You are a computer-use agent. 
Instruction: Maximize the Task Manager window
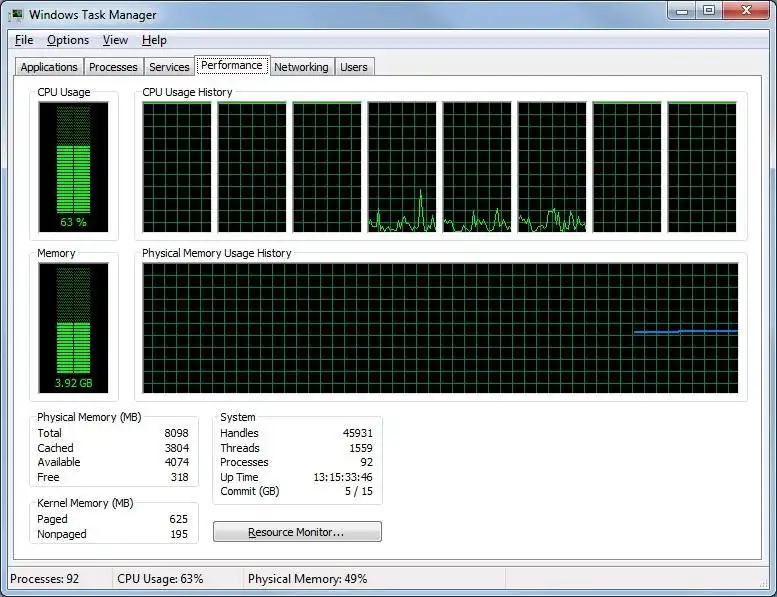pyautogui.click(x=709, y=11)
